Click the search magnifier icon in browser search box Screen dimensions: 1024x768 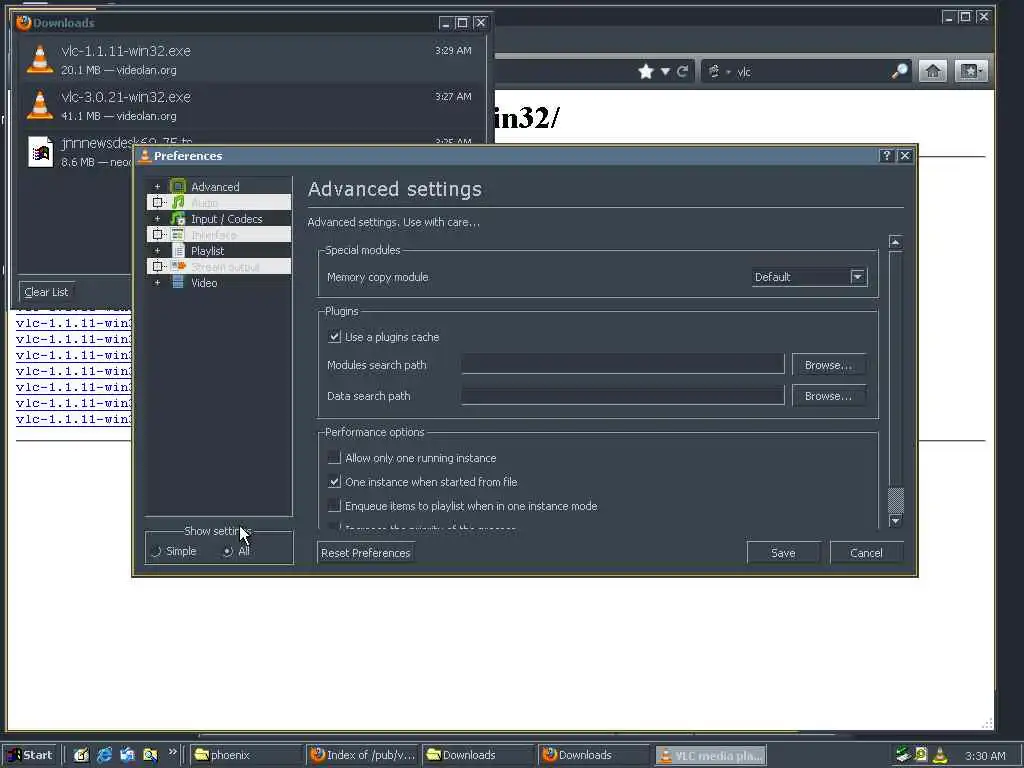coord(899,71)
